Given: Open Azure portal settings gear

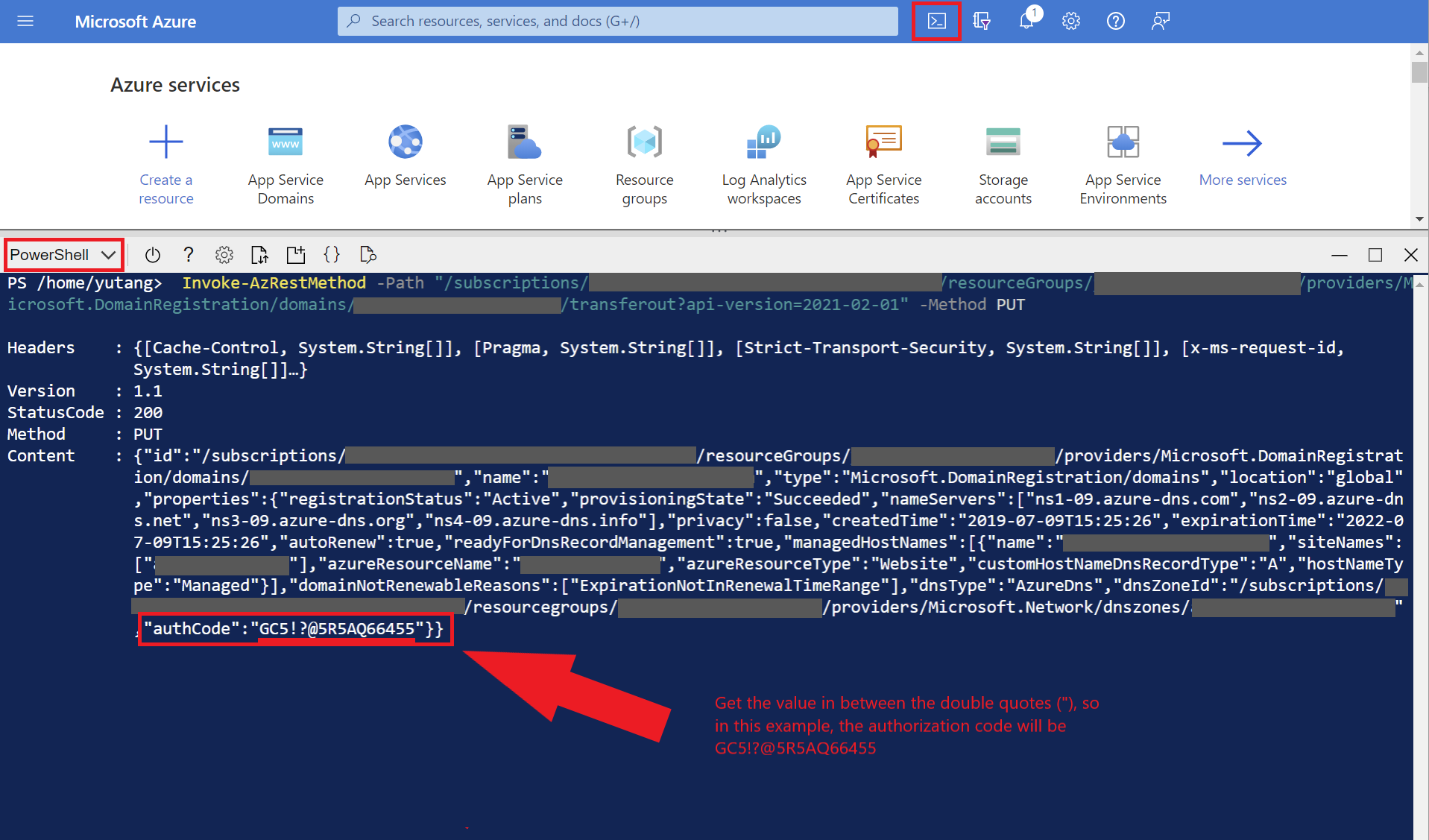Looking at the screenshot, I should [1070, 21].
